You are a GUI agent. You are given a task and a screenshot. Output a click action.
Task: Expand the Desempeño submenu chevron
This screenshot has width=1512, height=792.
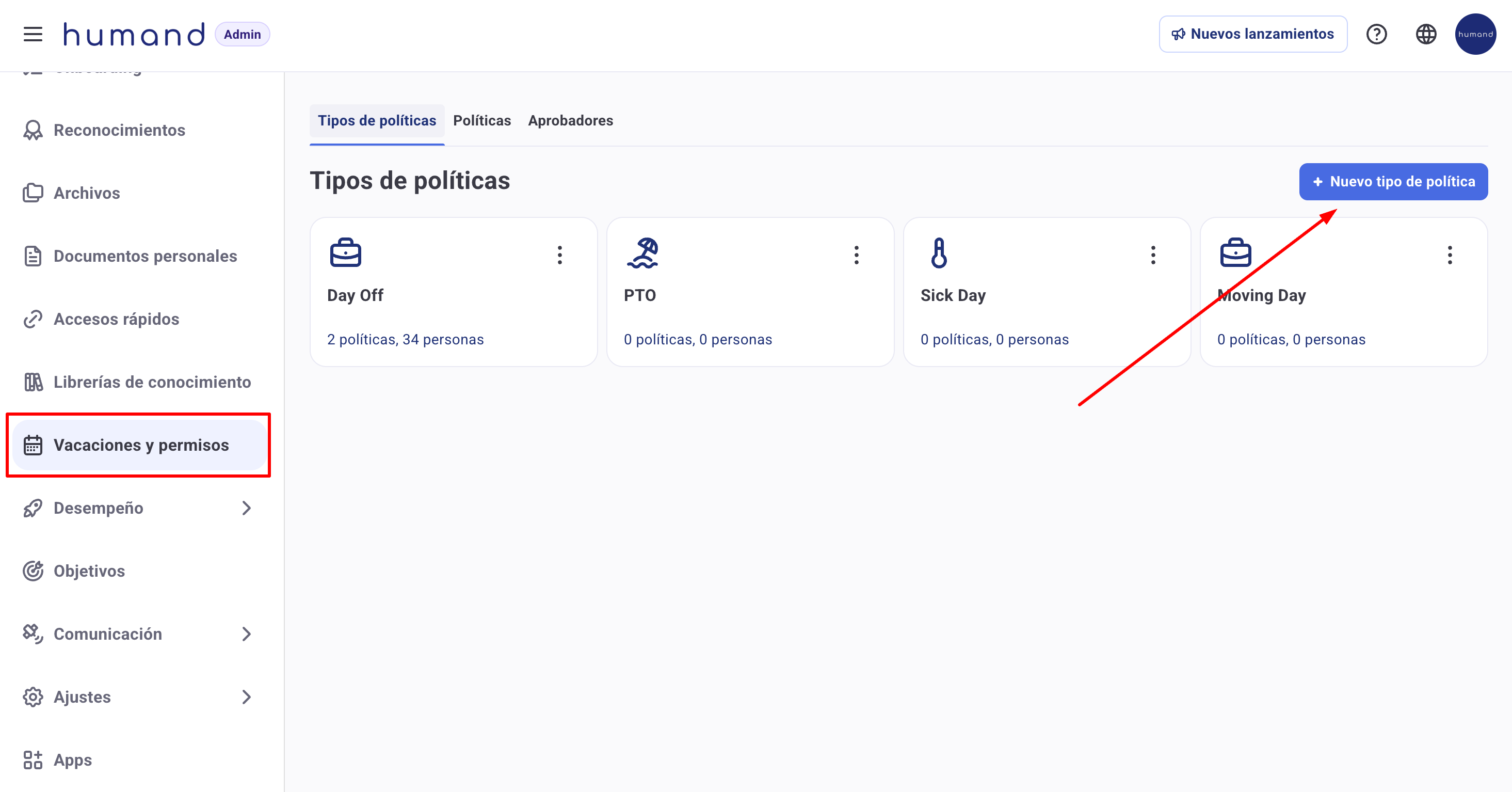click(246, 508)
